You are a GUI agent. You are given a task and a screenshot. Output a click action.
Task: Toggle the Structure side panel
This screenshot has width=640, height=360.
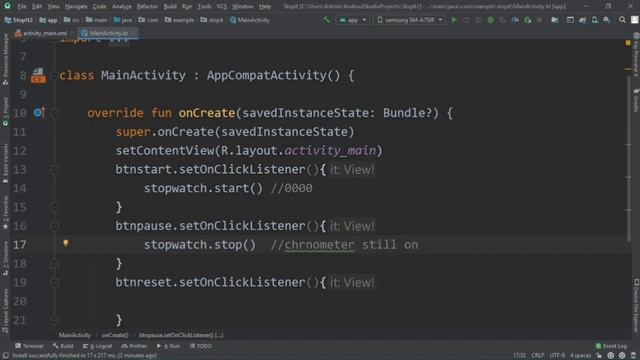click(x=5, y=259)
